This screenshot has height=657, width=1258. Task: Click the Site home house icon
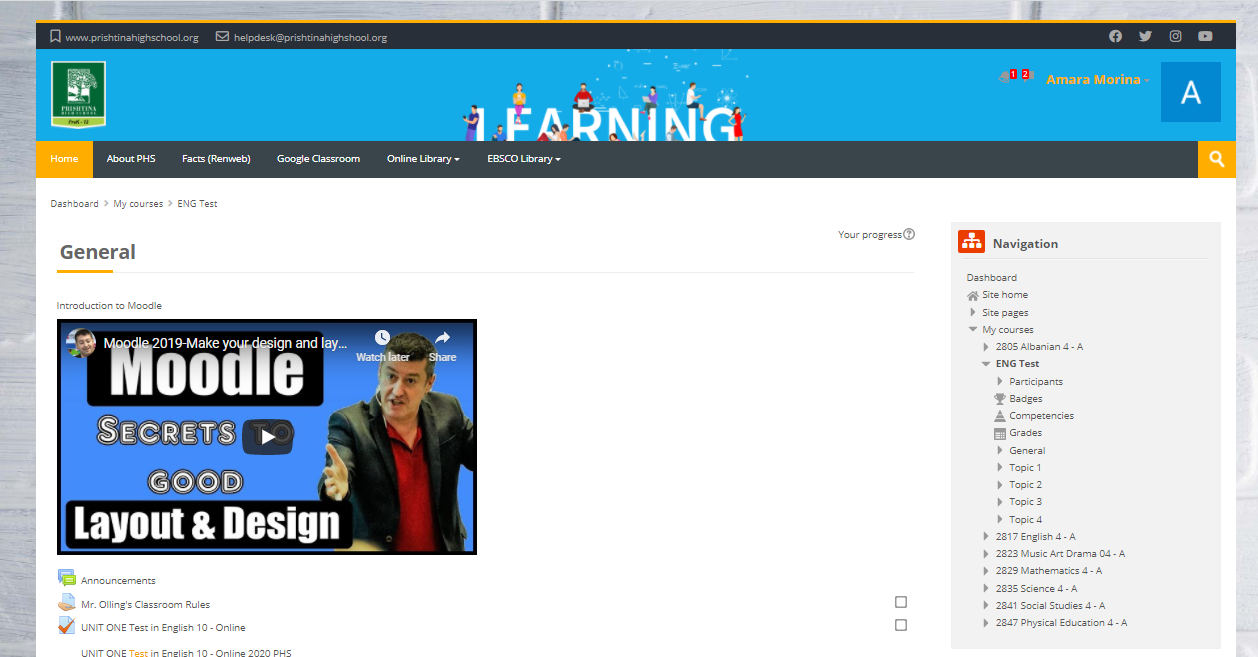click(x=971, y=294)
